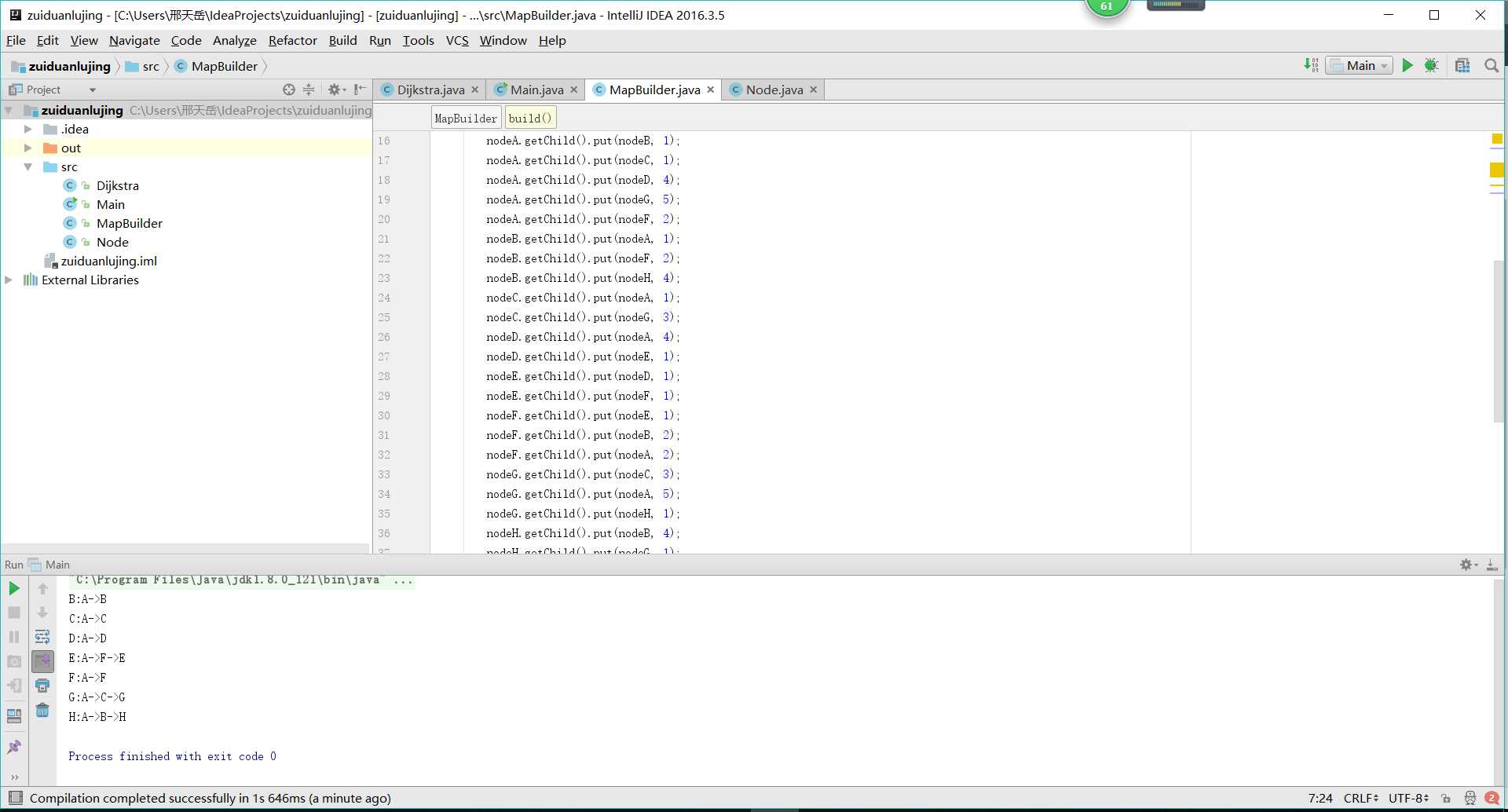
Task: Expand the .idea folder
Action: click(28, 129)
